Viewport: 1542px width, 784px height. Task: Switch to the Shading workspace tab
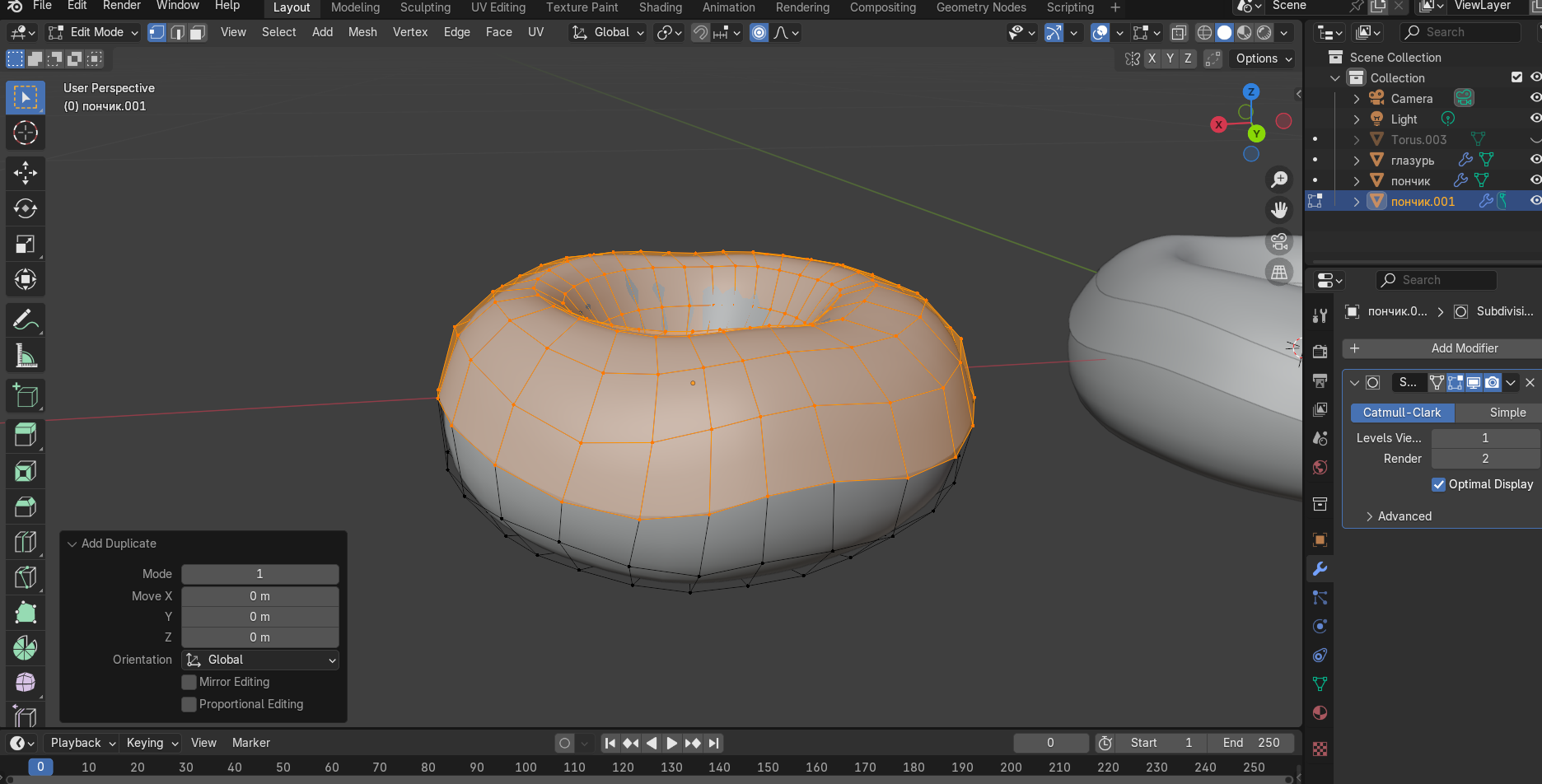pyautogui.click(x=661, y=7)
